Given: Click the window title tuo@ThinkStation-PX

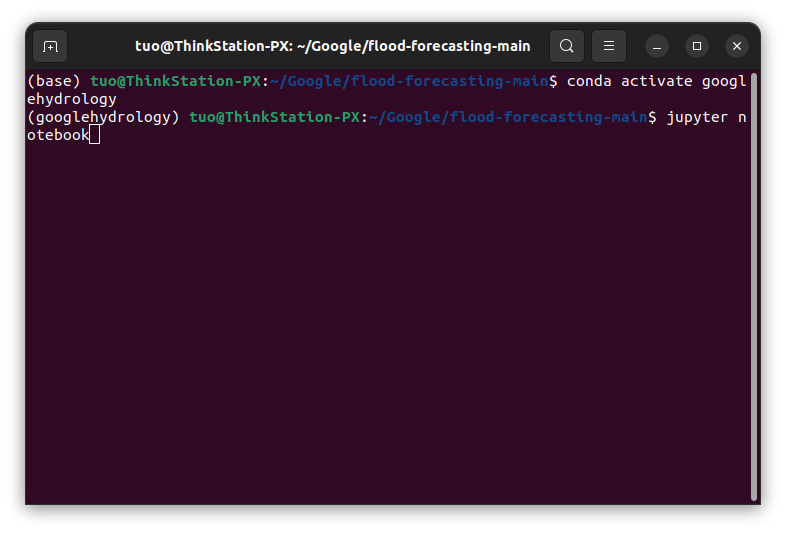Looking at the screenshot, I should click(332, 46).
